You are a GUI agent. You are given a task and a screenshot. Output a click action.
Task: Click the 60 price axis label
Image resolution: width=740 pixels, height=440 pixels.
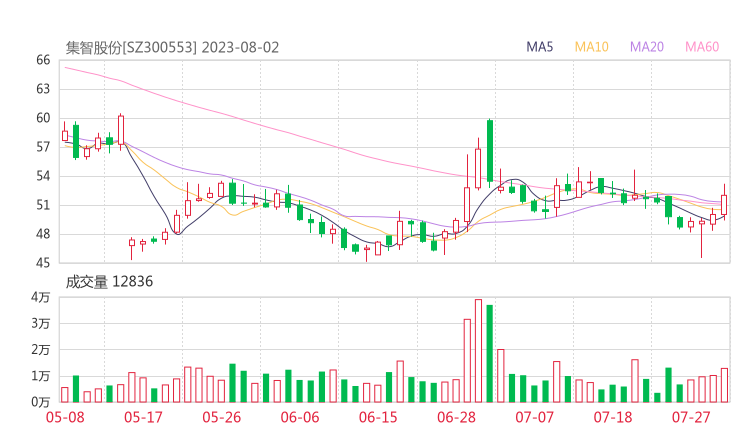pos(43,118)
